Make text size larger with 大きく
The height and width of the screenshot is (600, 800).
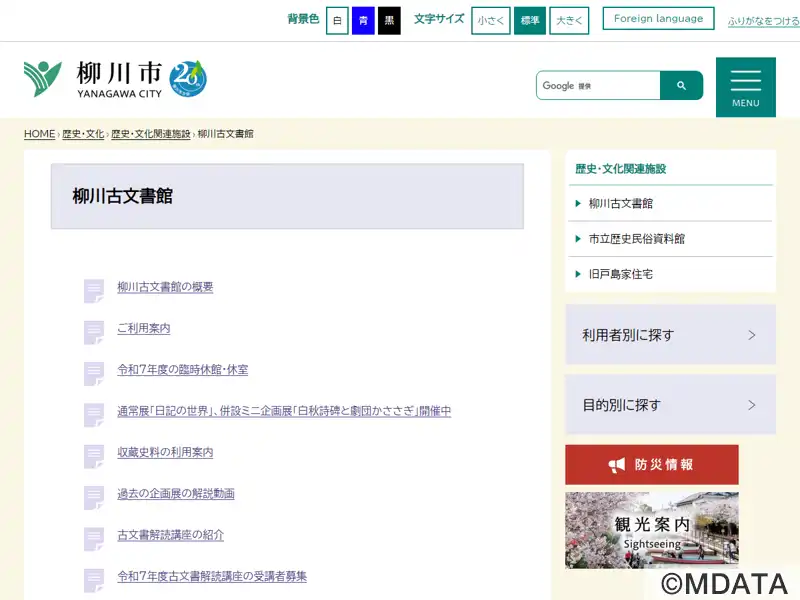tap(569, 20)
